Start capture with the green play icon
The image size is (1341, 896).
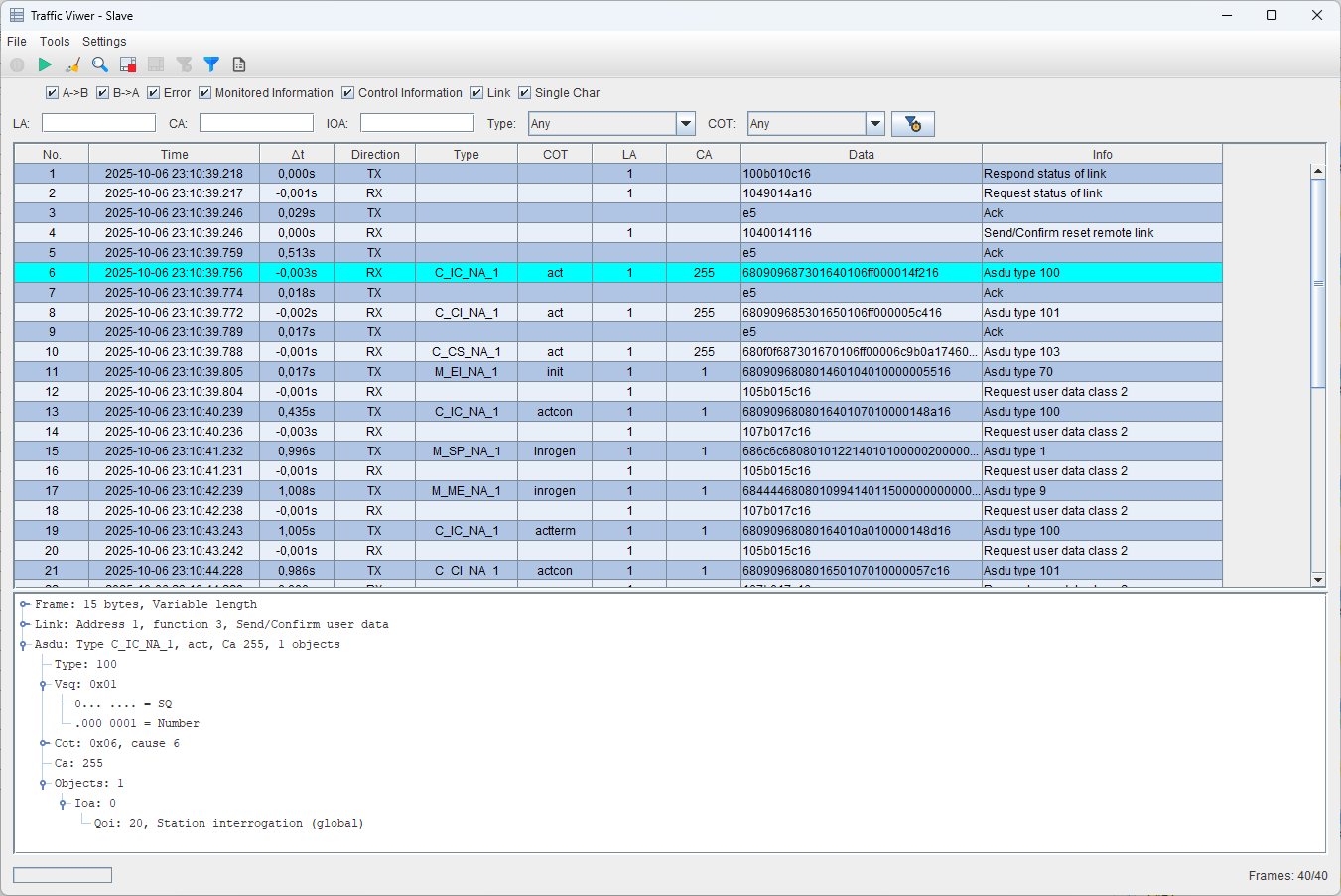pos(45,64)
